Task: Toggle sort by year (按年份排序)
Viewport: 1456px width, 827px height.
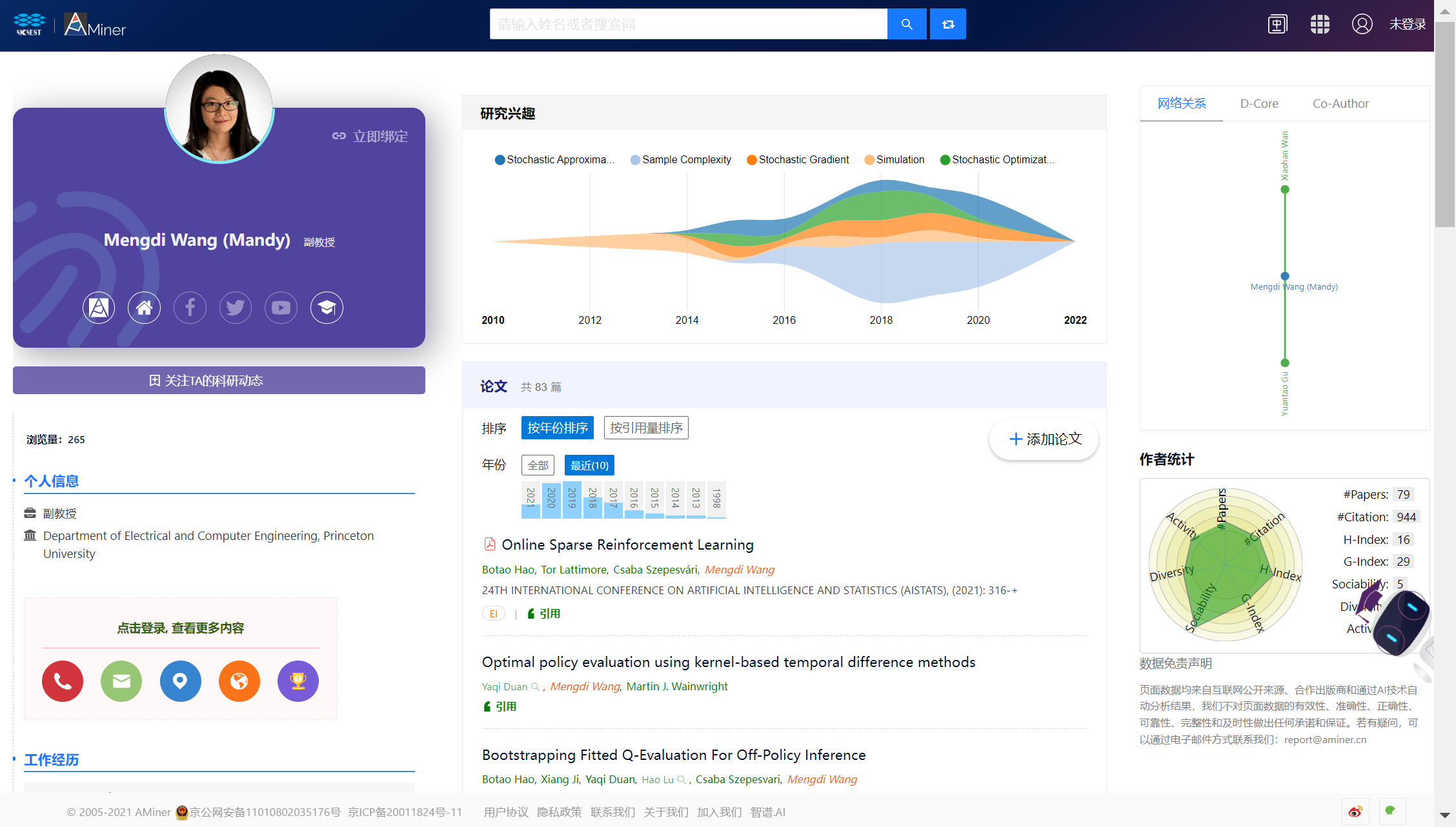Action: coord(557,428)
